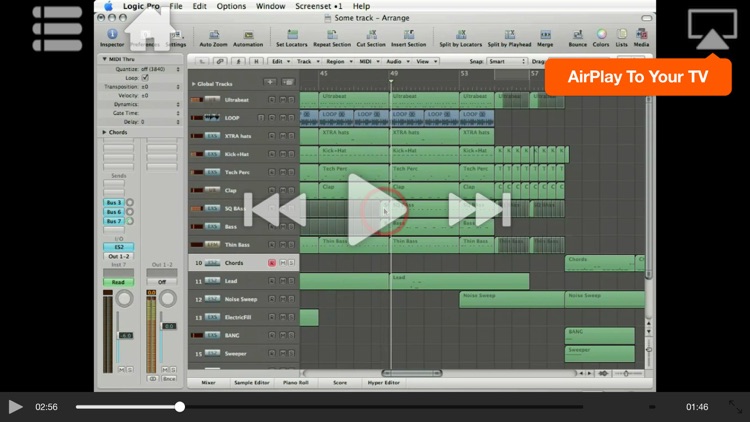Click the horizontal arrange scrollbar thumb
The image size is (750, 422).
pyautogui.click(x=412, y=373)
